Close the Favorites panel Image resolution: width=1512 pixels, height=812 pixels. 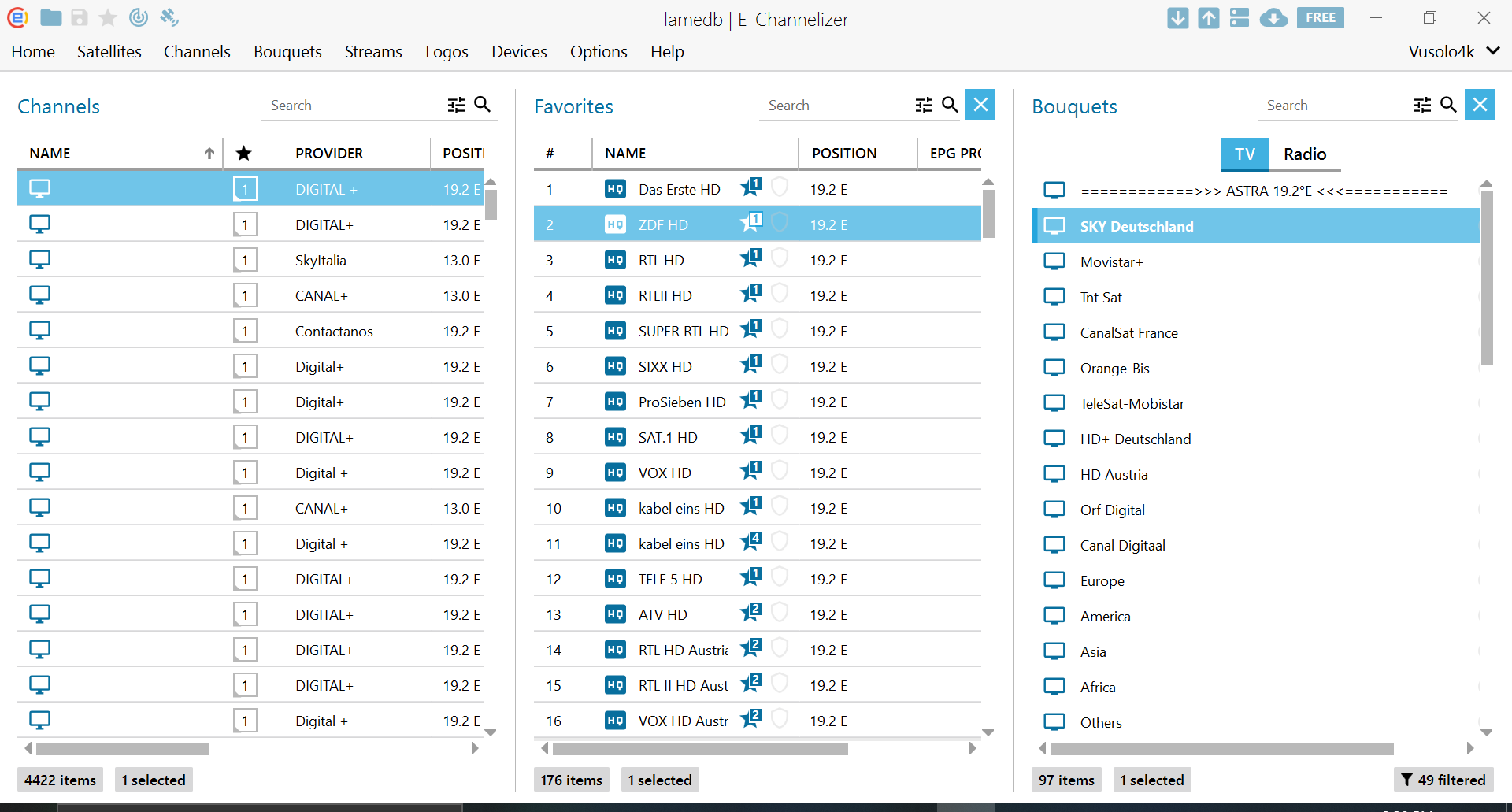[980, 105]
